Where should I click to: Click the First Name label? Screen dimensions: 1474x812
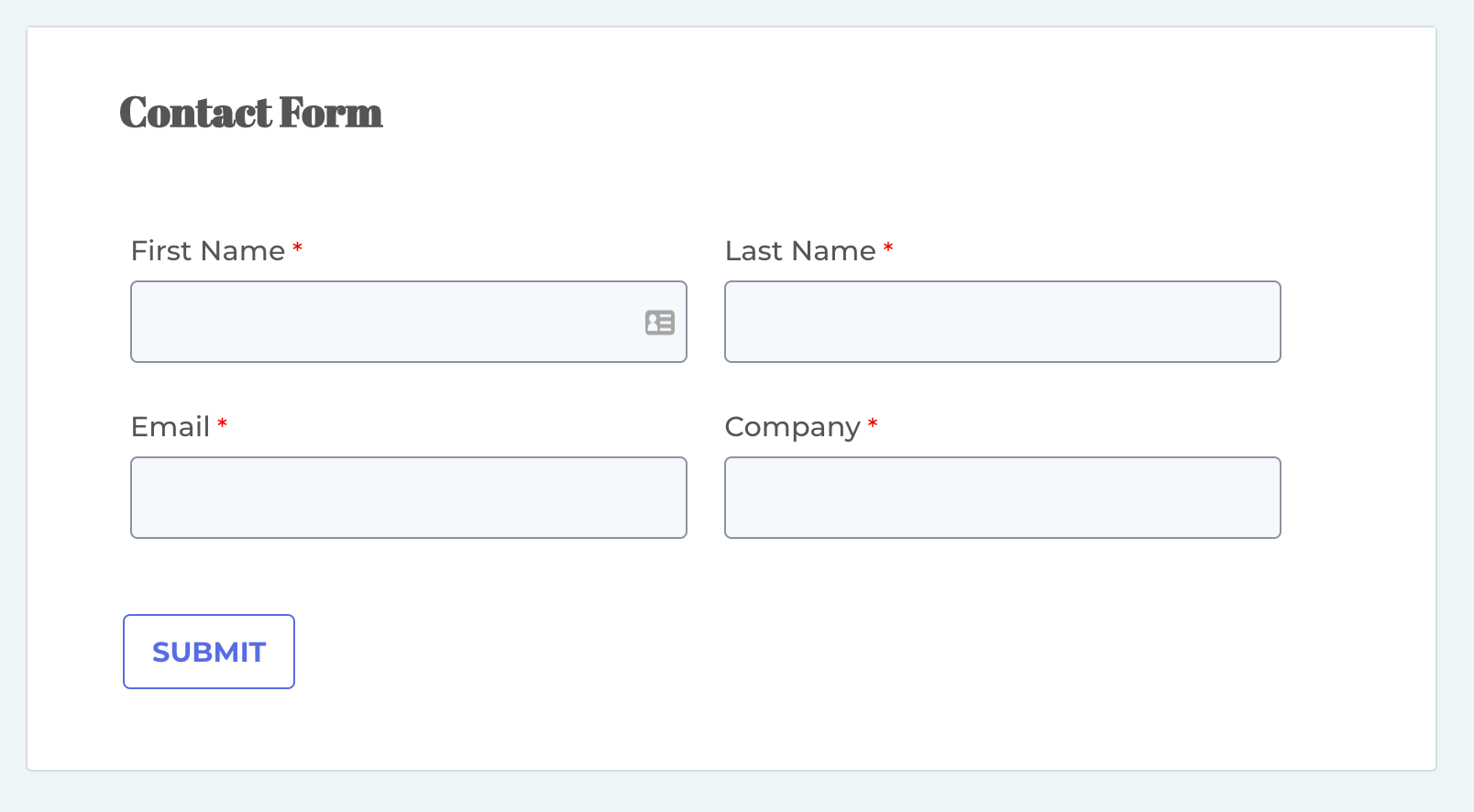pyautogui.click(x=208, y=251)
